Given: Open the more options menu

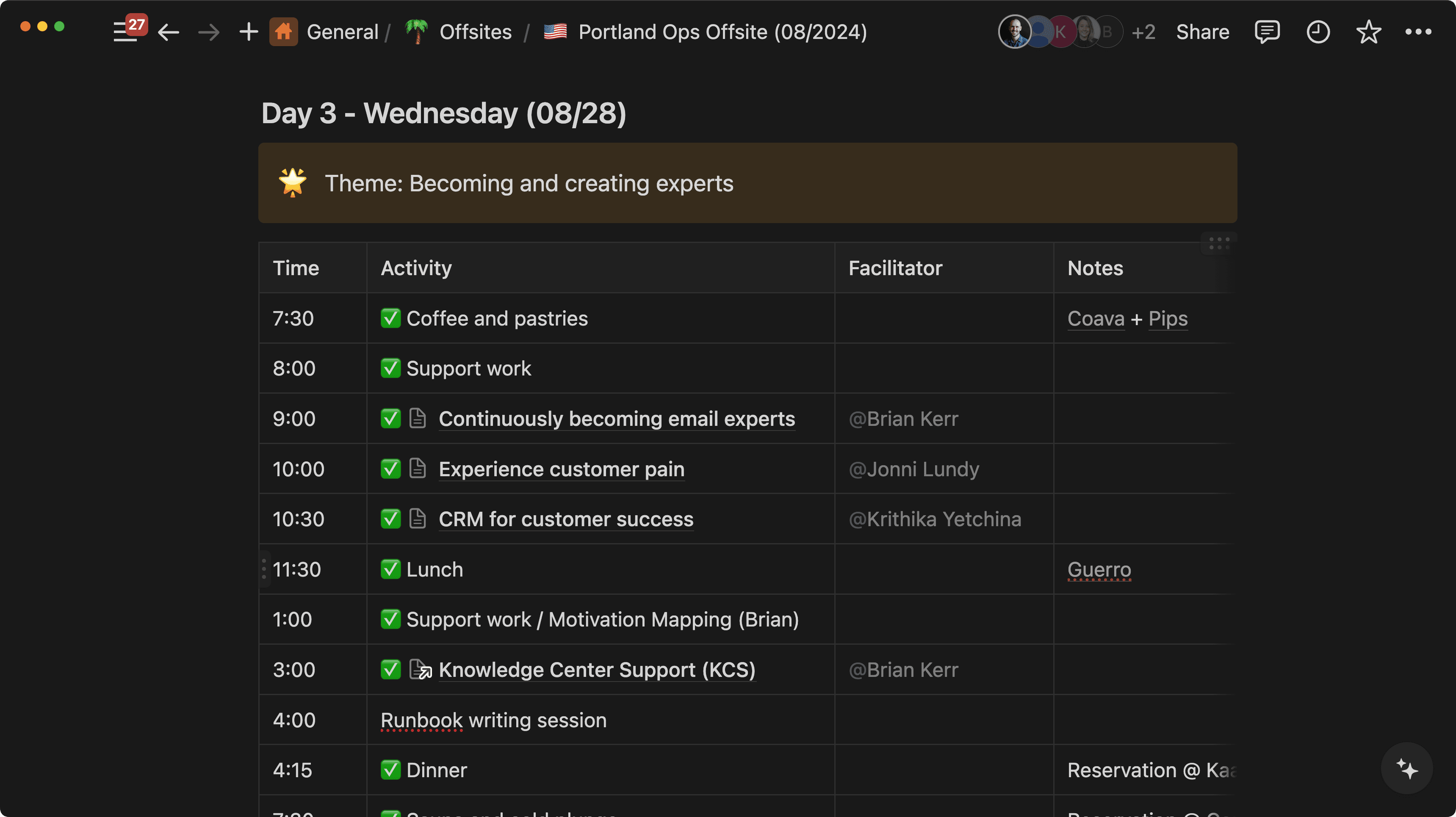Looking at the screenshot, I should (1419, 32).
